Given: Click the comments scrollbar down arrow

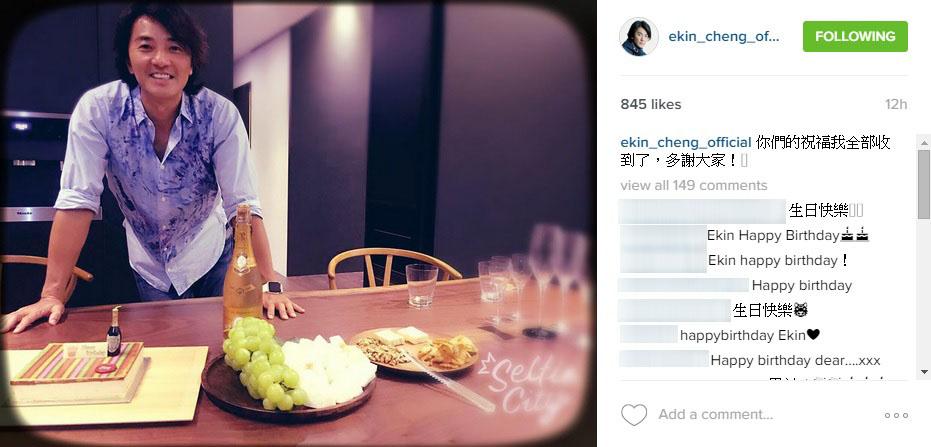Looking at the screenshot, I should [x=923, y=372].
